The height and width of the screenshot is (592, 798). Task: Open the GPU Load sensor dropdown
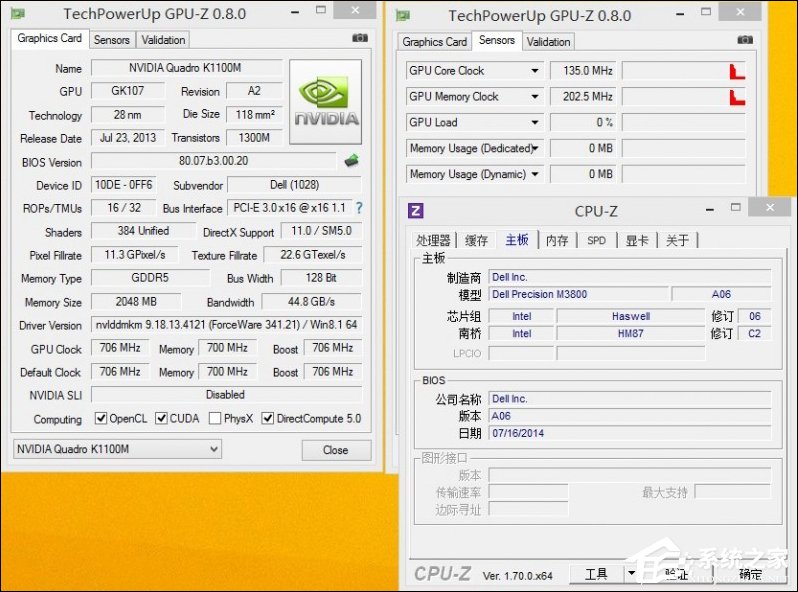pyautogui.click(x=535, y=123)
